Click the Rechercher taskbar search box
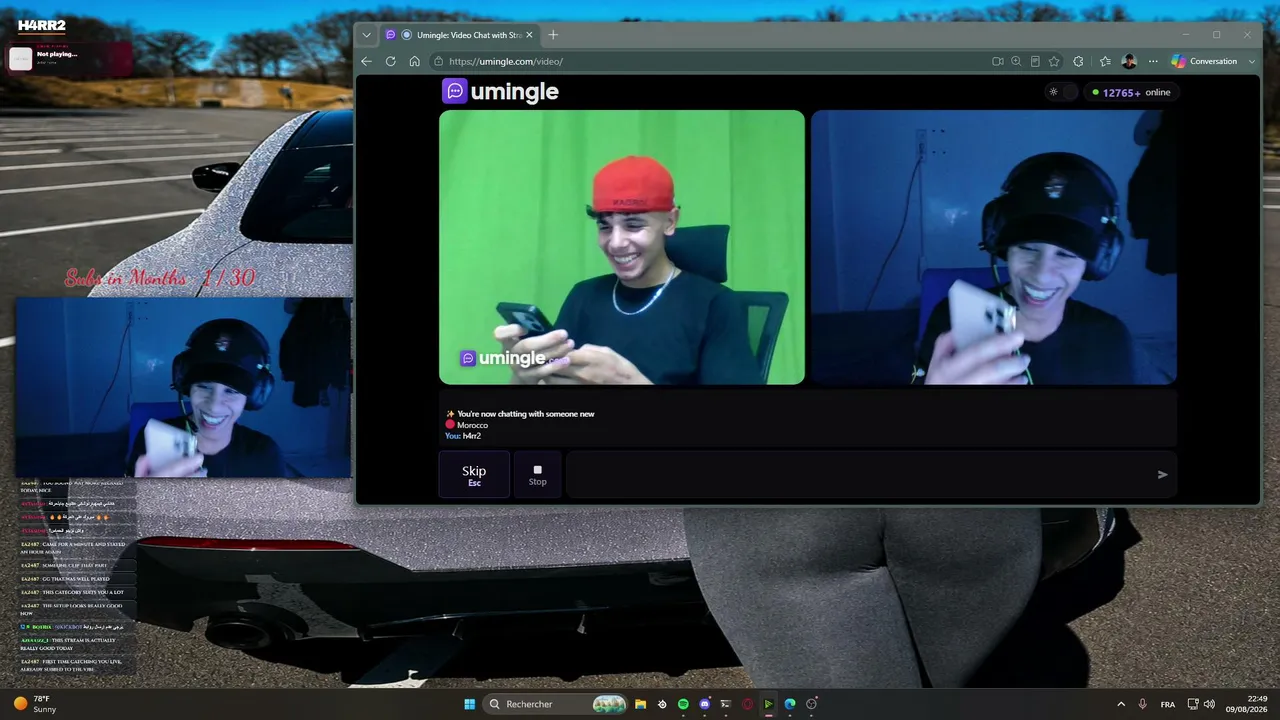This screenshot has height=720, width=1280. pyautogui.click(x=556, y=704)
